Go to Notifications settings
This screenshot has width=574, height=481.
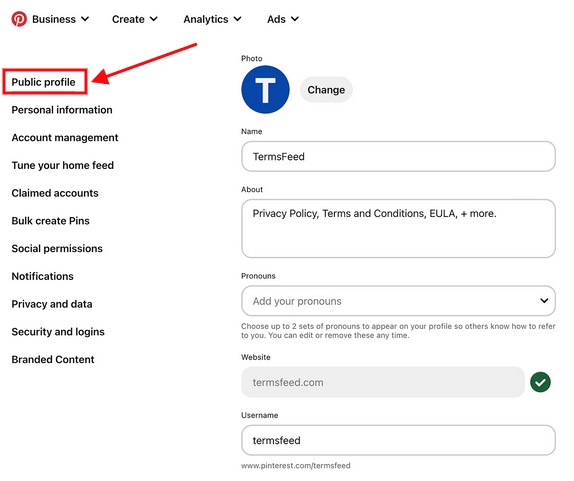coord(42,276)
